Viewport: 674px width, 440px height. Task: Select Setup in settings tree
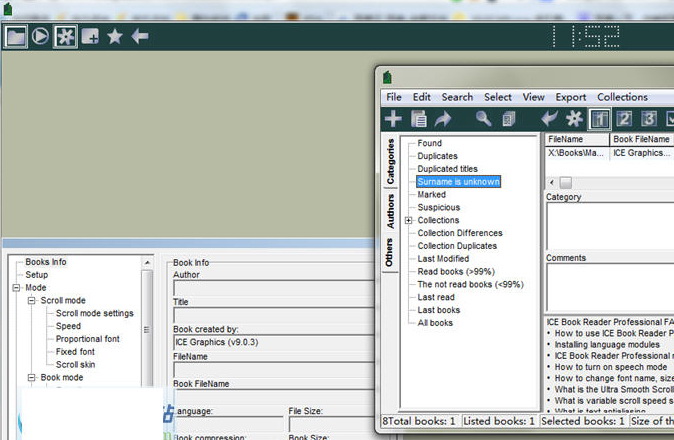[37, 275]
